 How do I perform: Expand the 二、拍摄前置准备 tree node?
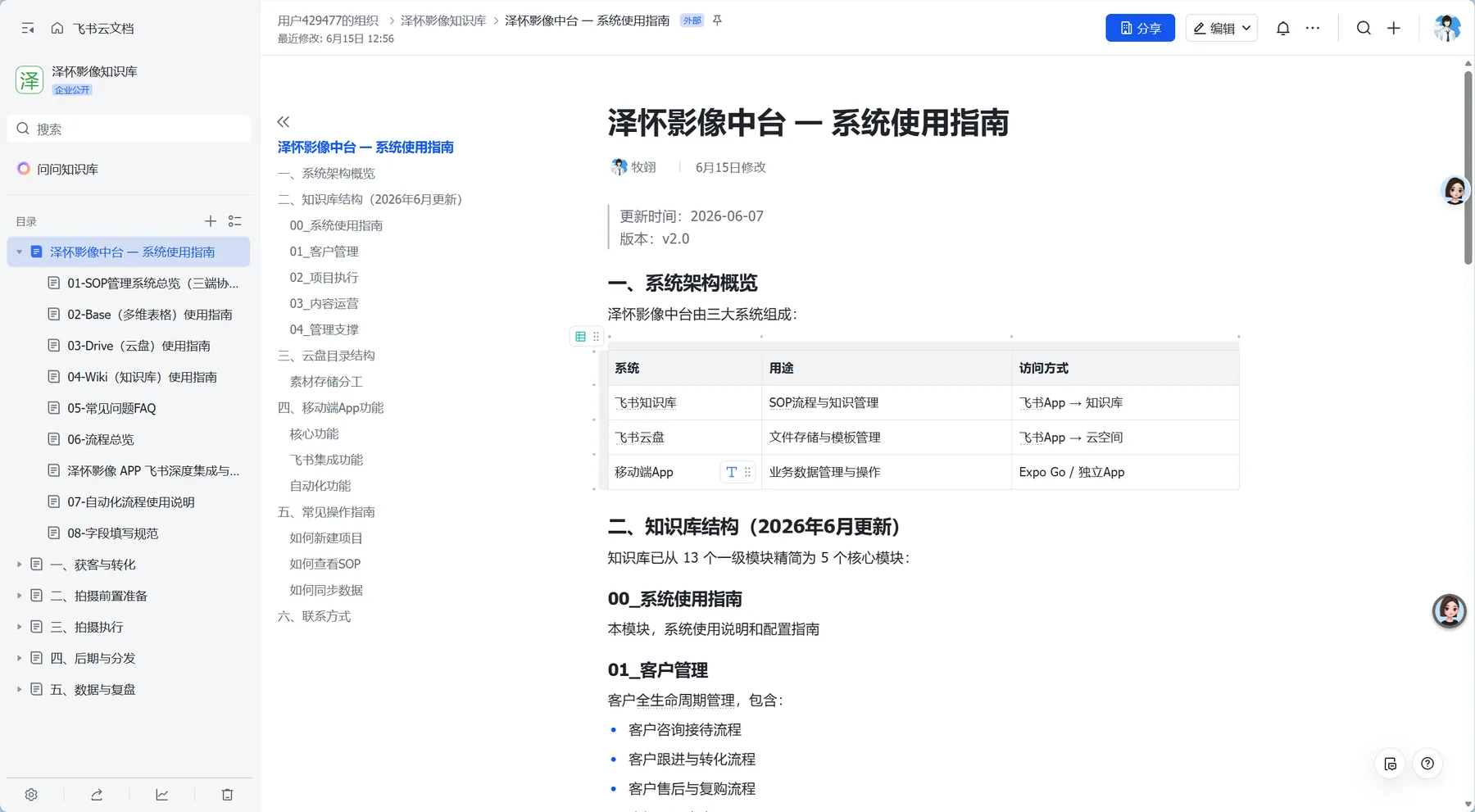[x=20, y=596]
